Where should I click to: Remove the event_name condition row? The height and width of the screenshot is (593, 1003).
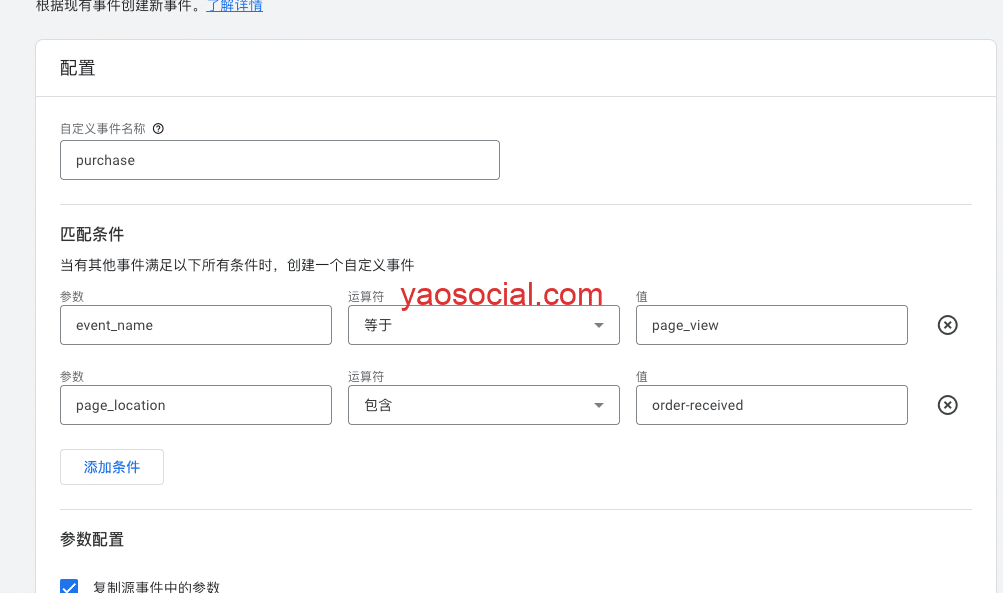(947, 325)
